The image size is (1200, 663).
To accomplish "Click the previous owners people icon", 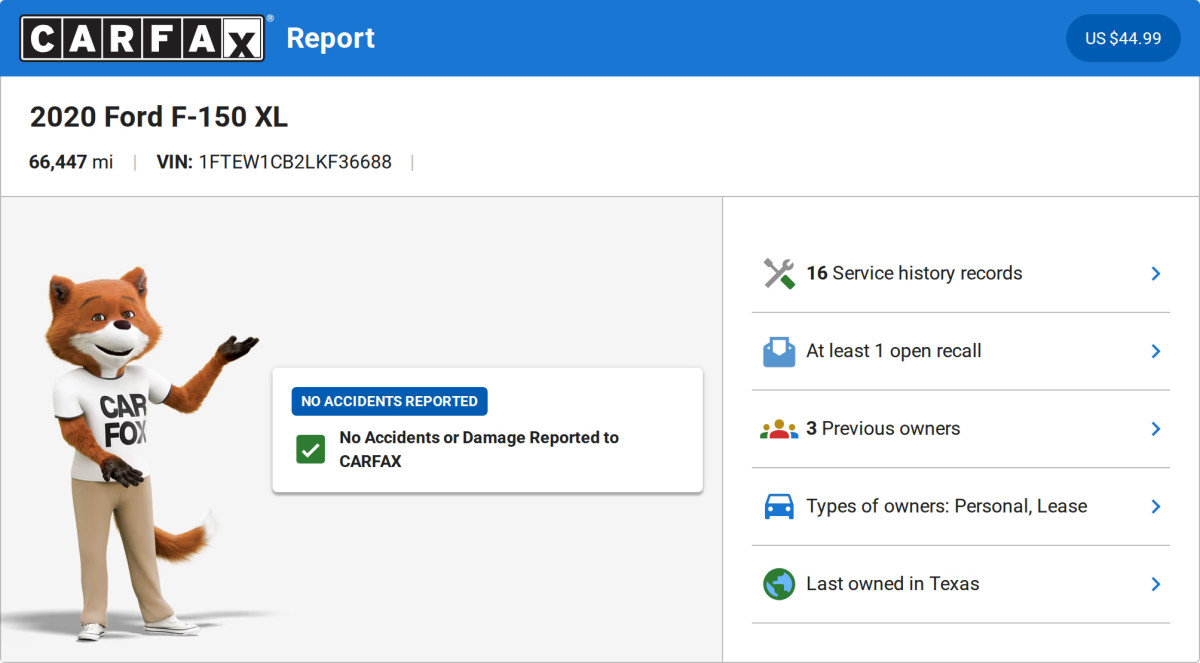I will coord(778,429).
